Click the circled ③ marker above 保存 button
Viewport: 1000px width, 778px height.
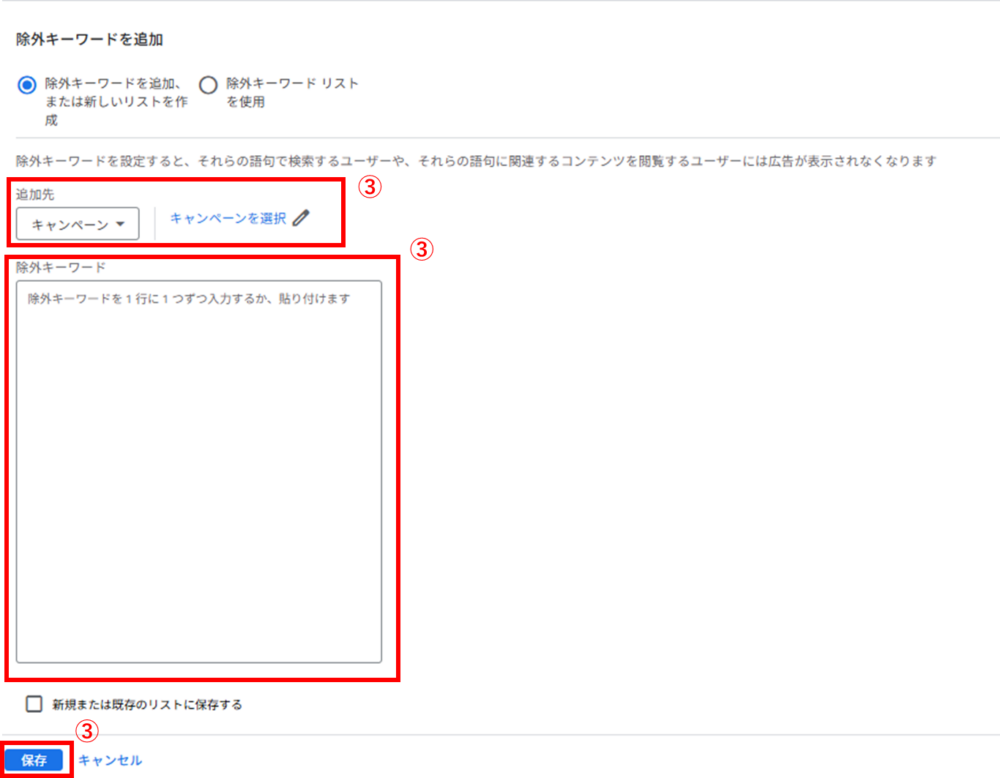coord(87,731)
